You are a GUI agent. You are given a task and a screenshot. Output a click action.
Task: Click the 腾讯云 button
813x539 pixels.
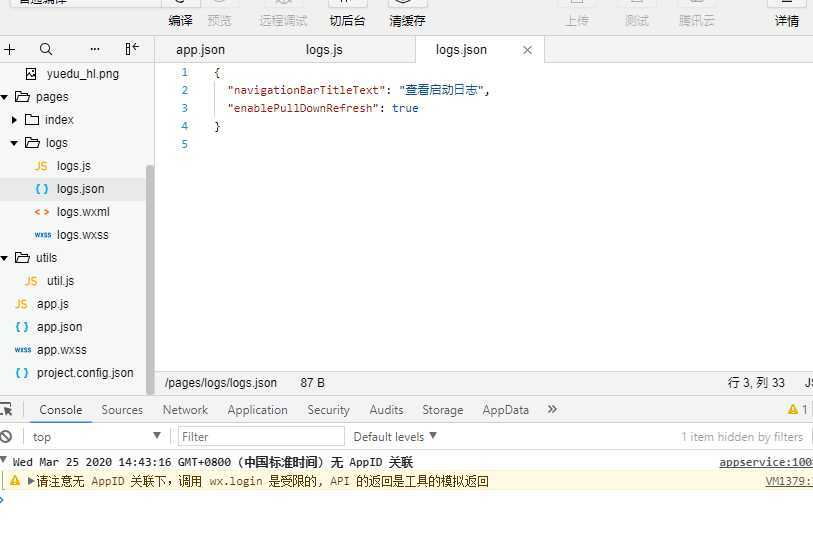coord(697,21)
